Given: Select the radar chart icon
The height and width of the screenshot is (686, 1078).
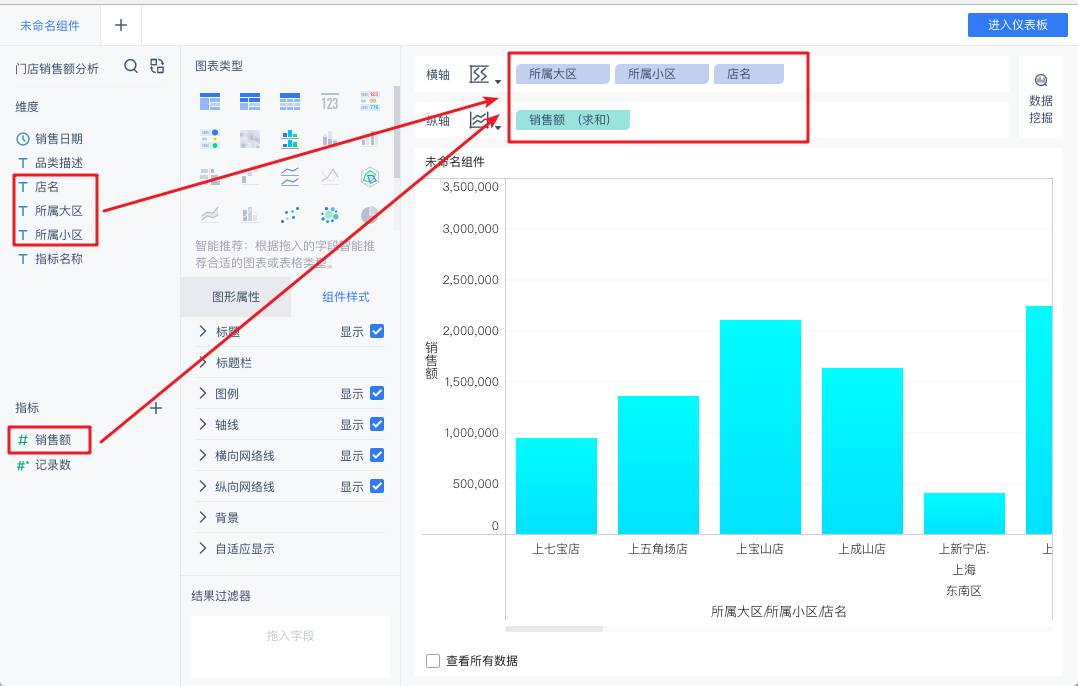Looking at the screenshot, I should [370, 177].
